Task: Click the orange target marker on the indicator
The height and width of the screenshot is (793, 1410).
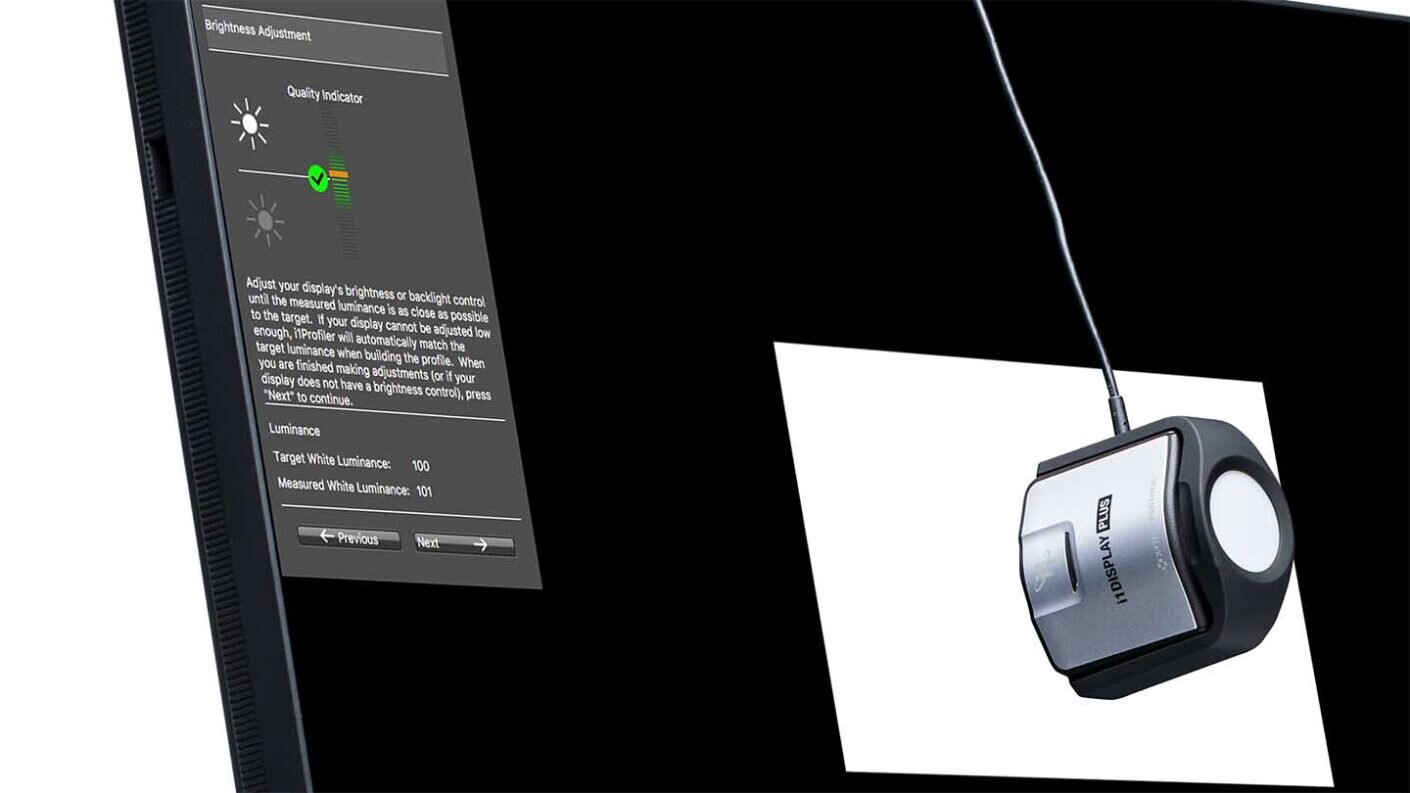Action: (337, 172)
